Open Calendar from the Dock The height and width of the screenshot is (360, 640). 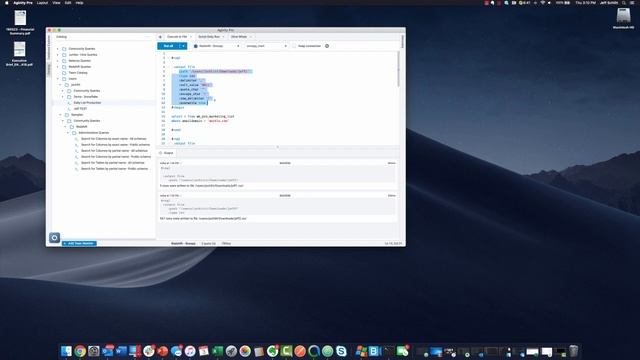point(204,351)
